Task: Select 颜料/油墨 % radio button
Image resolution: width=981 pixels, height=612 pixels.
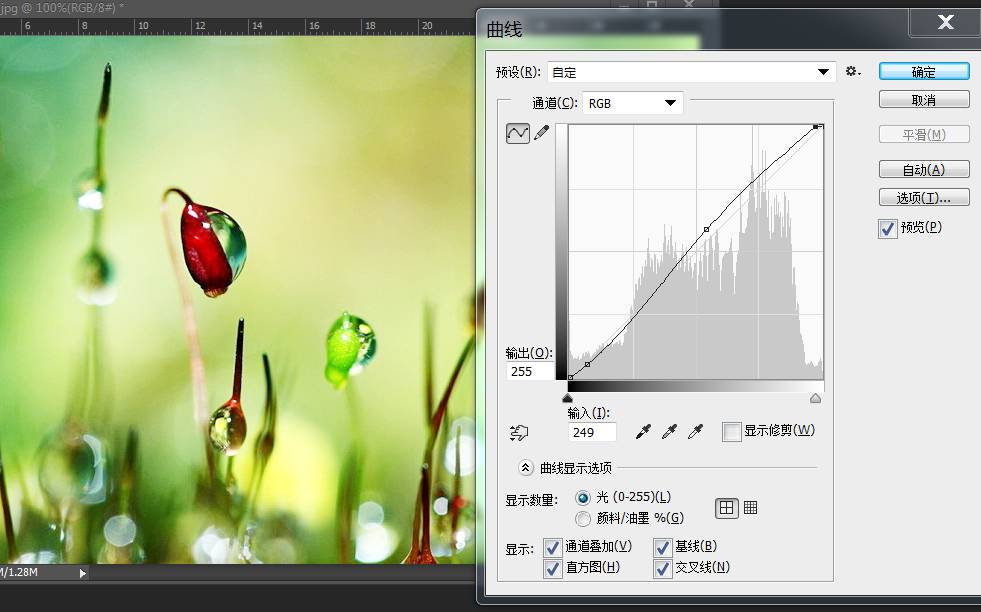Action: [583, 518]
